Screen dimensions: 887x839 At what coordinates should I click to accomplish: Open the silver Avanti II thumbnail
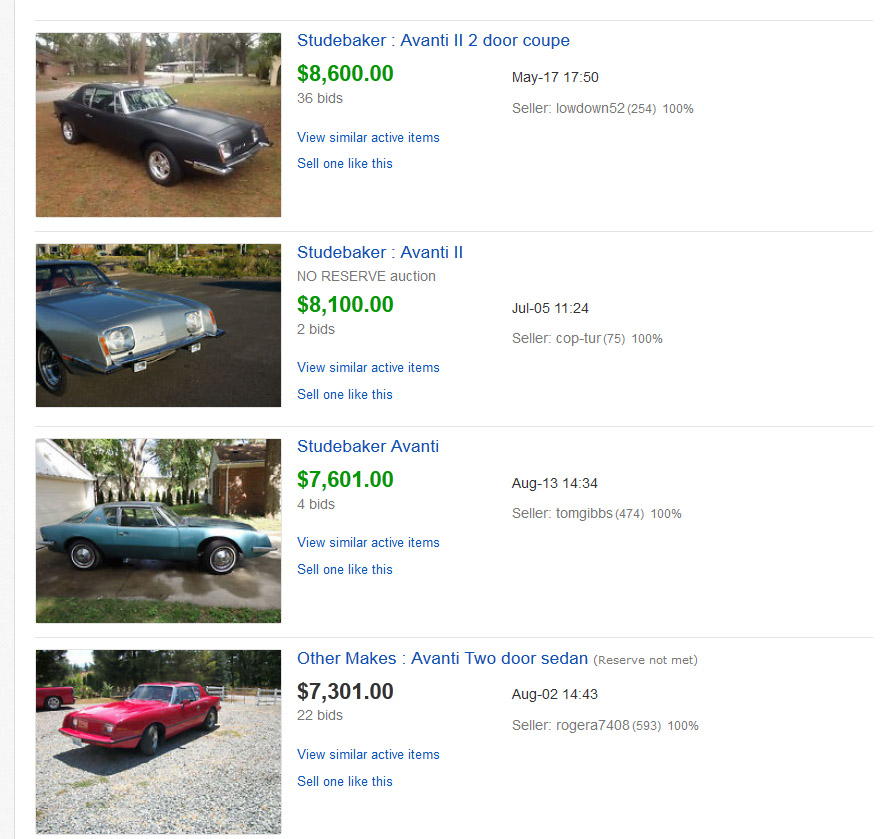[x=158, y=325]
